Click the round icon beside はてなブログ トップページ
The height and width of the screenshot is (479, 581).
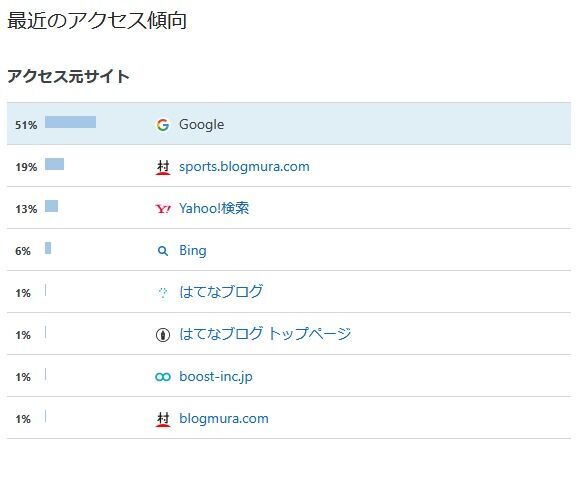163,335
